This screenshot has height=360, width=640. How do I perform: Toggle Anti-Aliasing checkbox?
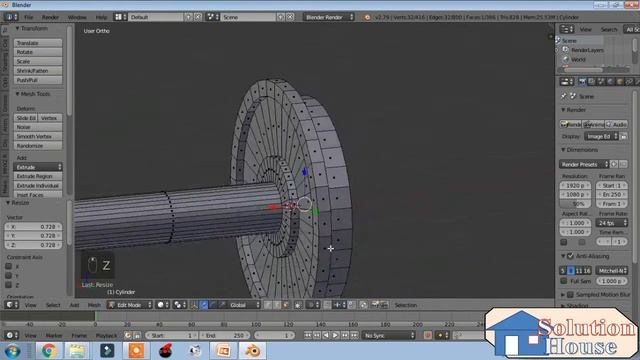pyautogui.click(x=570, y=256)
